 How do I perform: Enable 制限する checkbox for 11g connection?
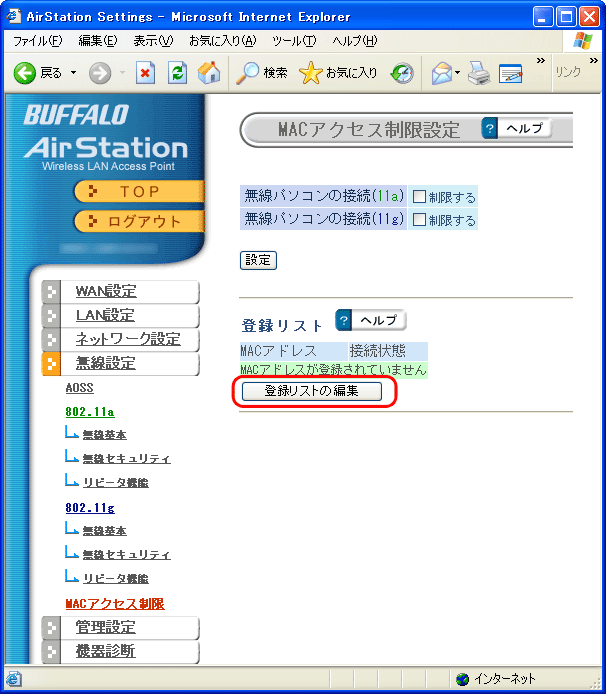click(x=420, y=220)
